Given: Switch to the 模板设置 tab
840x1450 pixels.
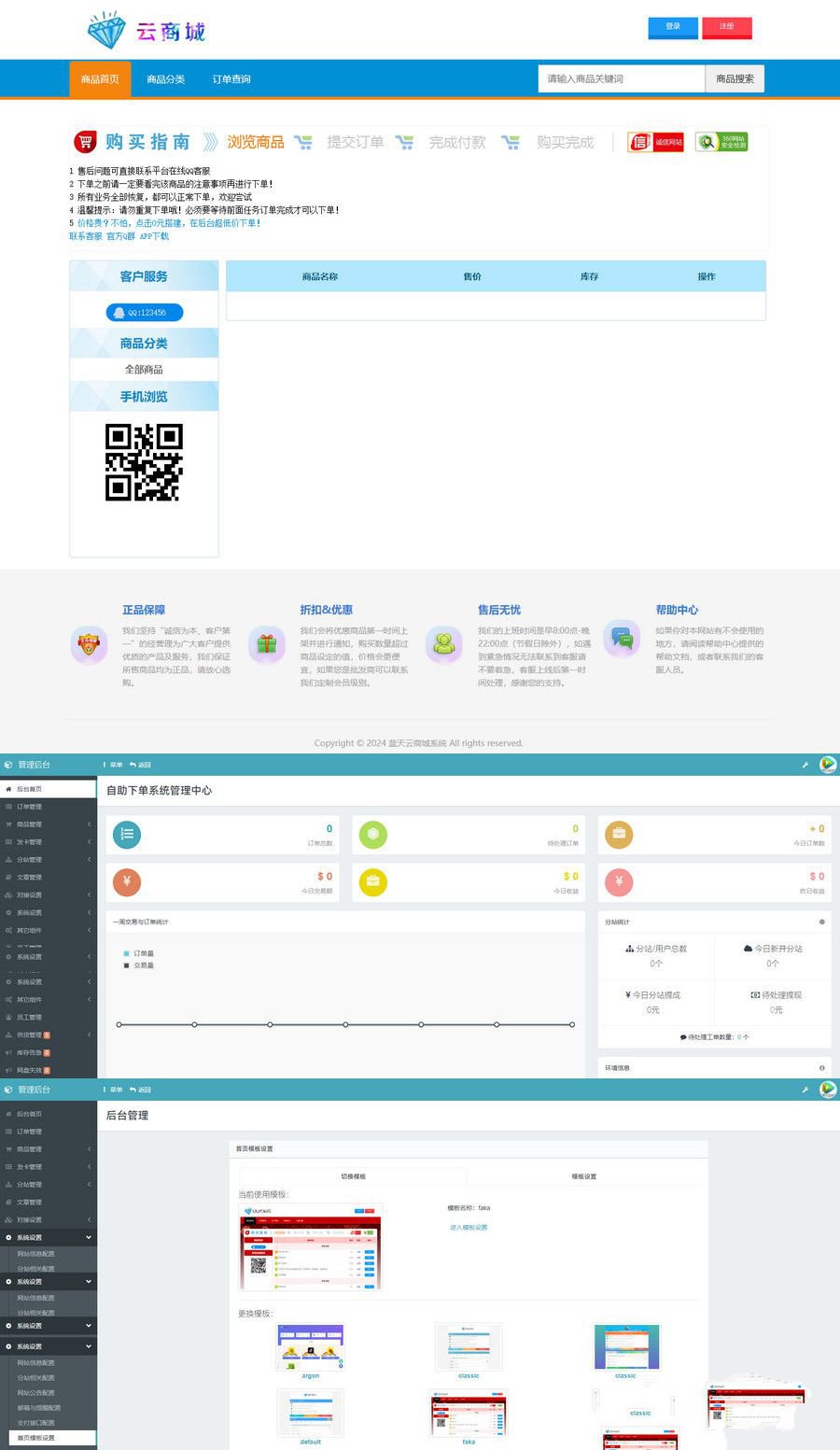Looking at the screenshot, I should coord(583,1176).
